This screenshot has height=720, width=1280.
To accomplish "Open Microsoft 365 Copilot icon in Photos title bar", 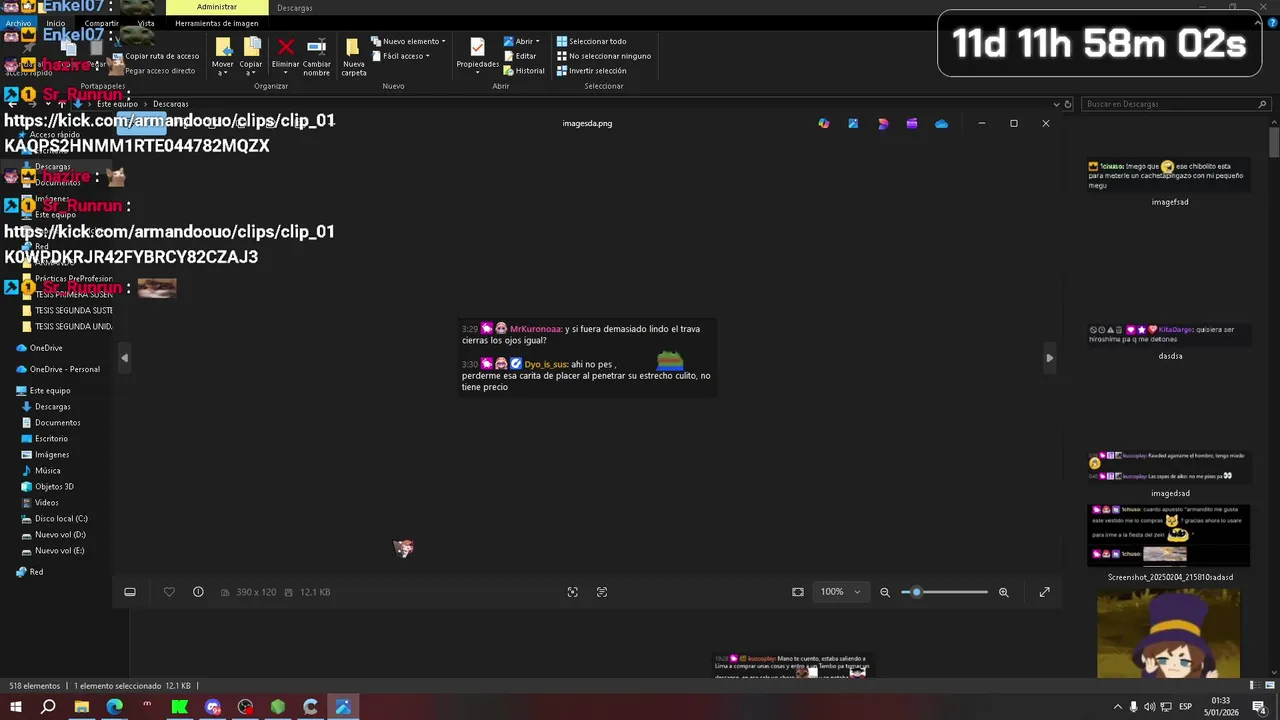I will pos(824,124).
